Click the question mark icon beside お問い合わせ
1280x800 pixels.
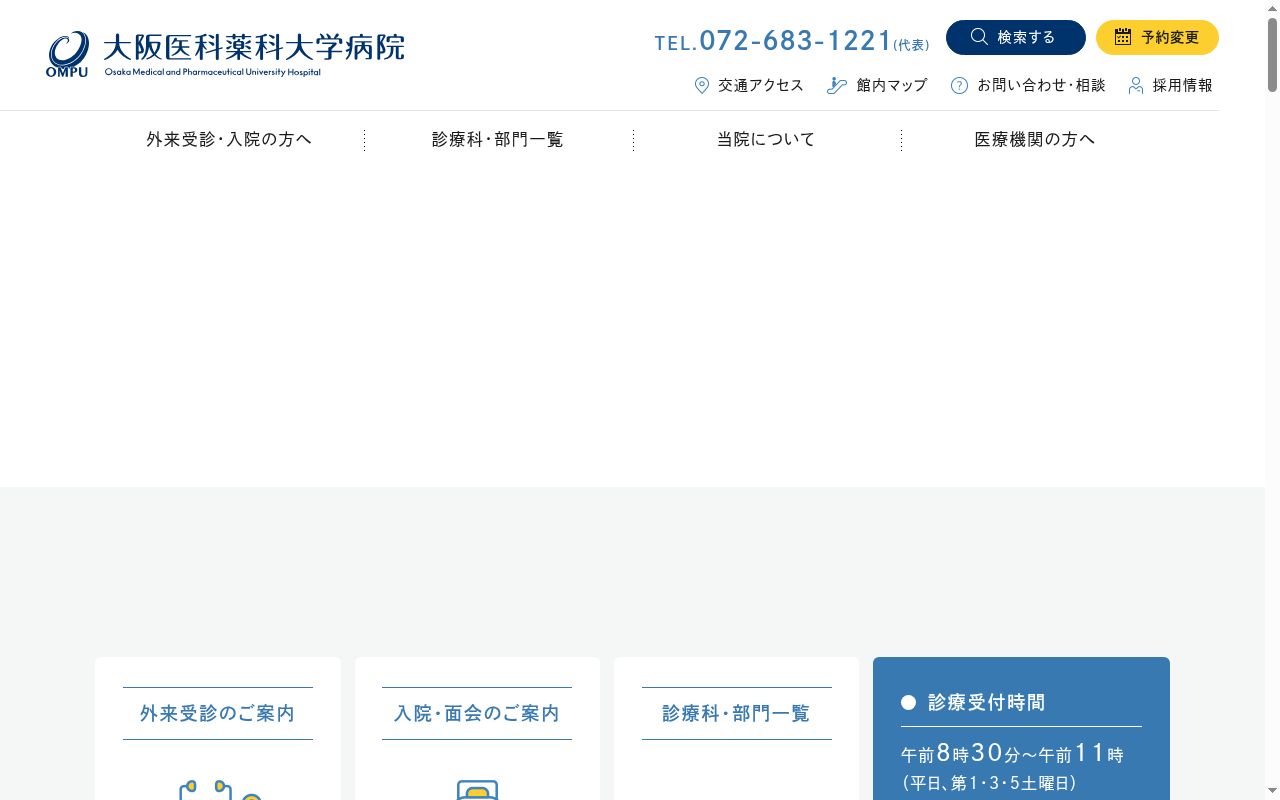(959, 86)
